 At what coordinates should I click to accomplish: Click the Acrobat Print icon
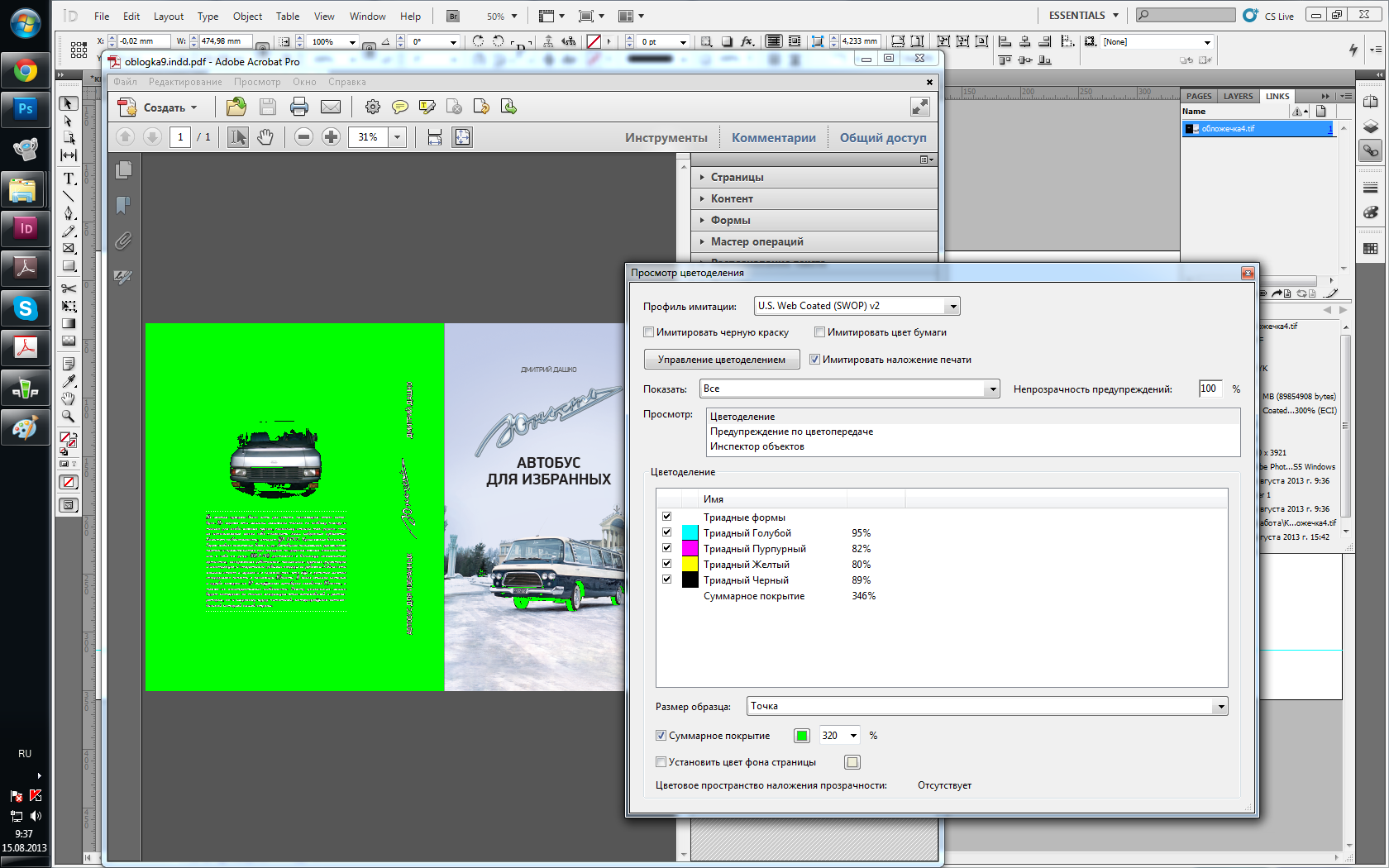point(299,107)
